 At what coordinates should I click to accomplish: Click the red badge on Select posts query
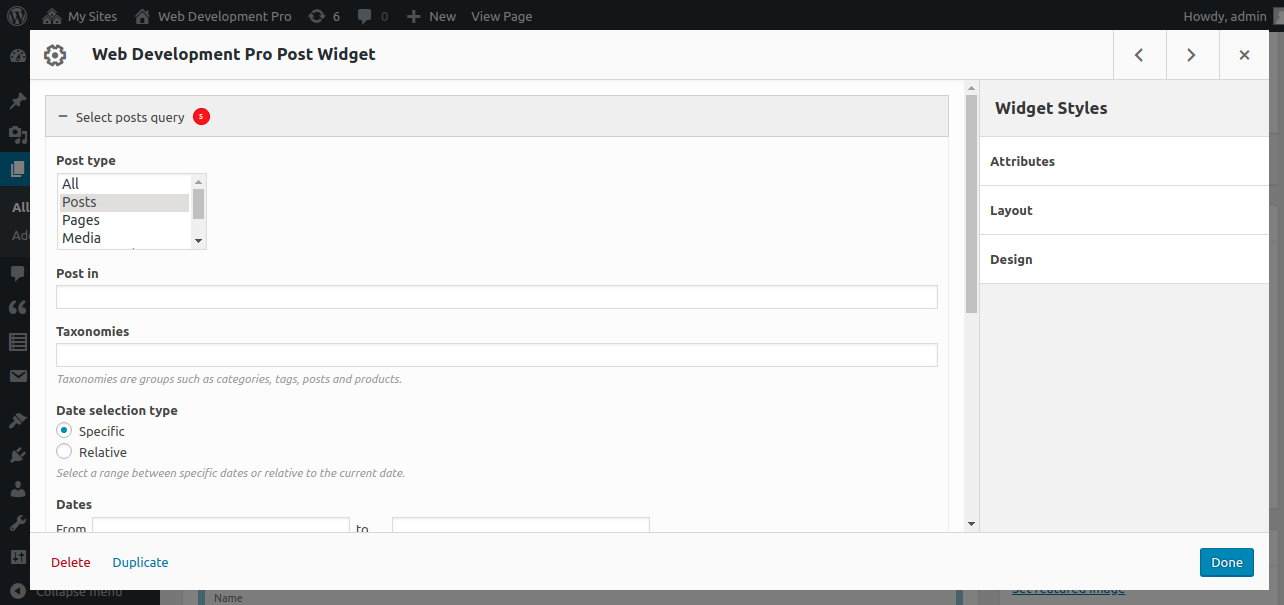point(201,117)
